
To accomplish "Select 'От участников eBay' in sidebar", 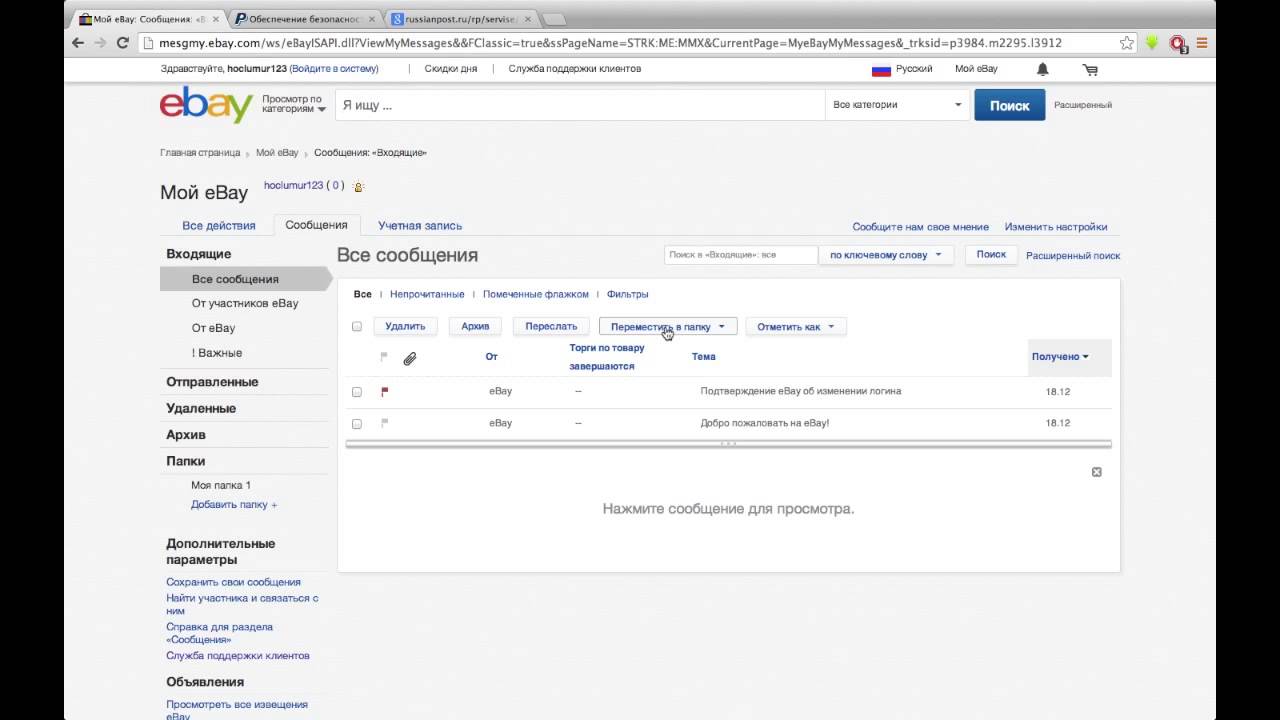I will click(x=245, y=303).
